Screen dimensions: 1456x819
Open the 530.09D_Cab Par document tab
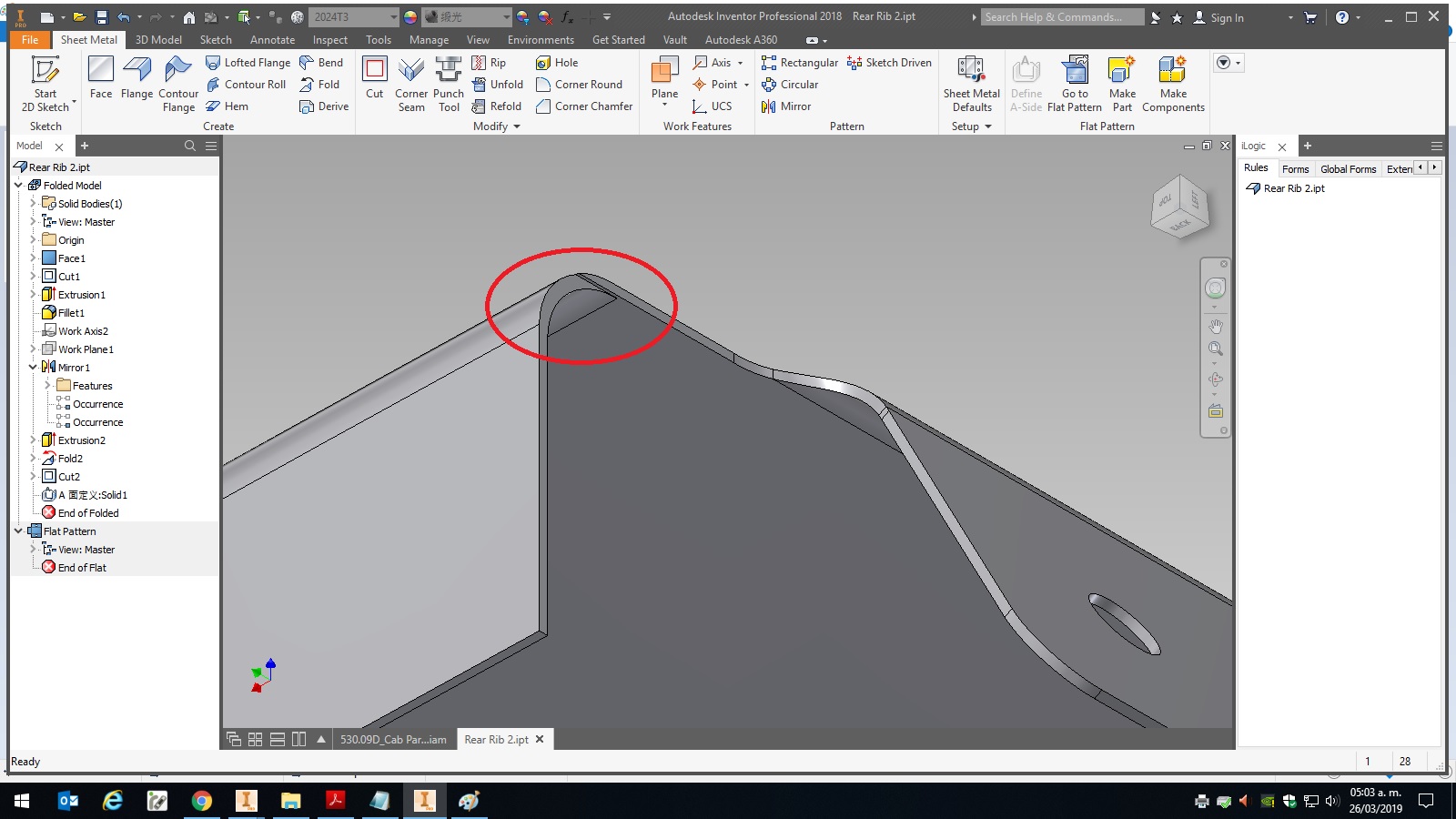[394, 740]
